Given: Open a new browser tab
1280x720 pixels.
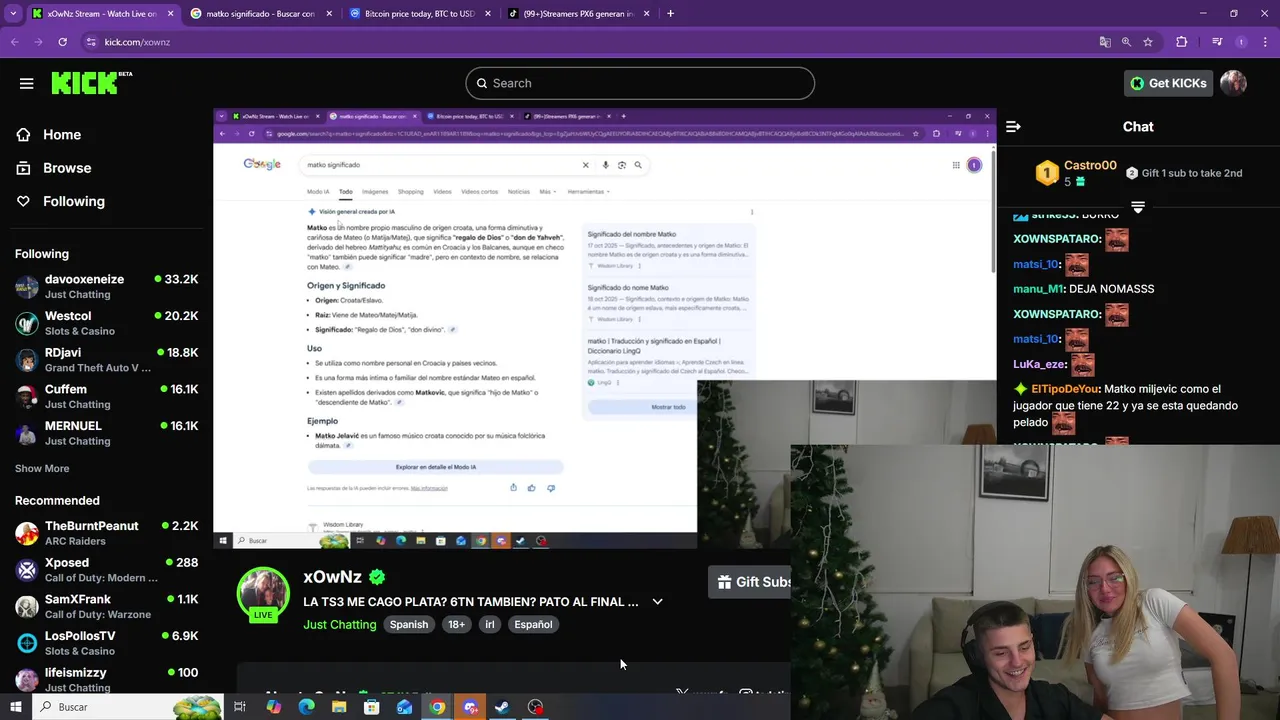Looking at the screenshot, I should click(x=670, y=14).
